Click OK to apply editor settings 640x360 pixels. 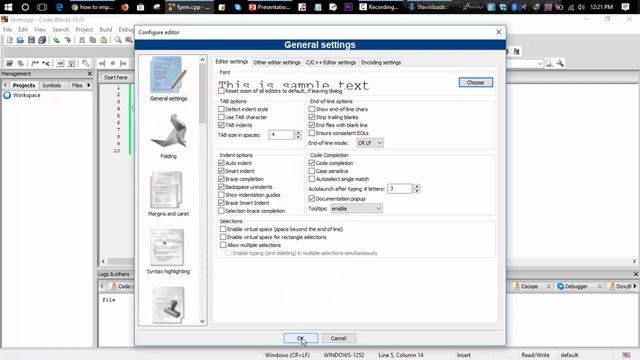[300, 338]
